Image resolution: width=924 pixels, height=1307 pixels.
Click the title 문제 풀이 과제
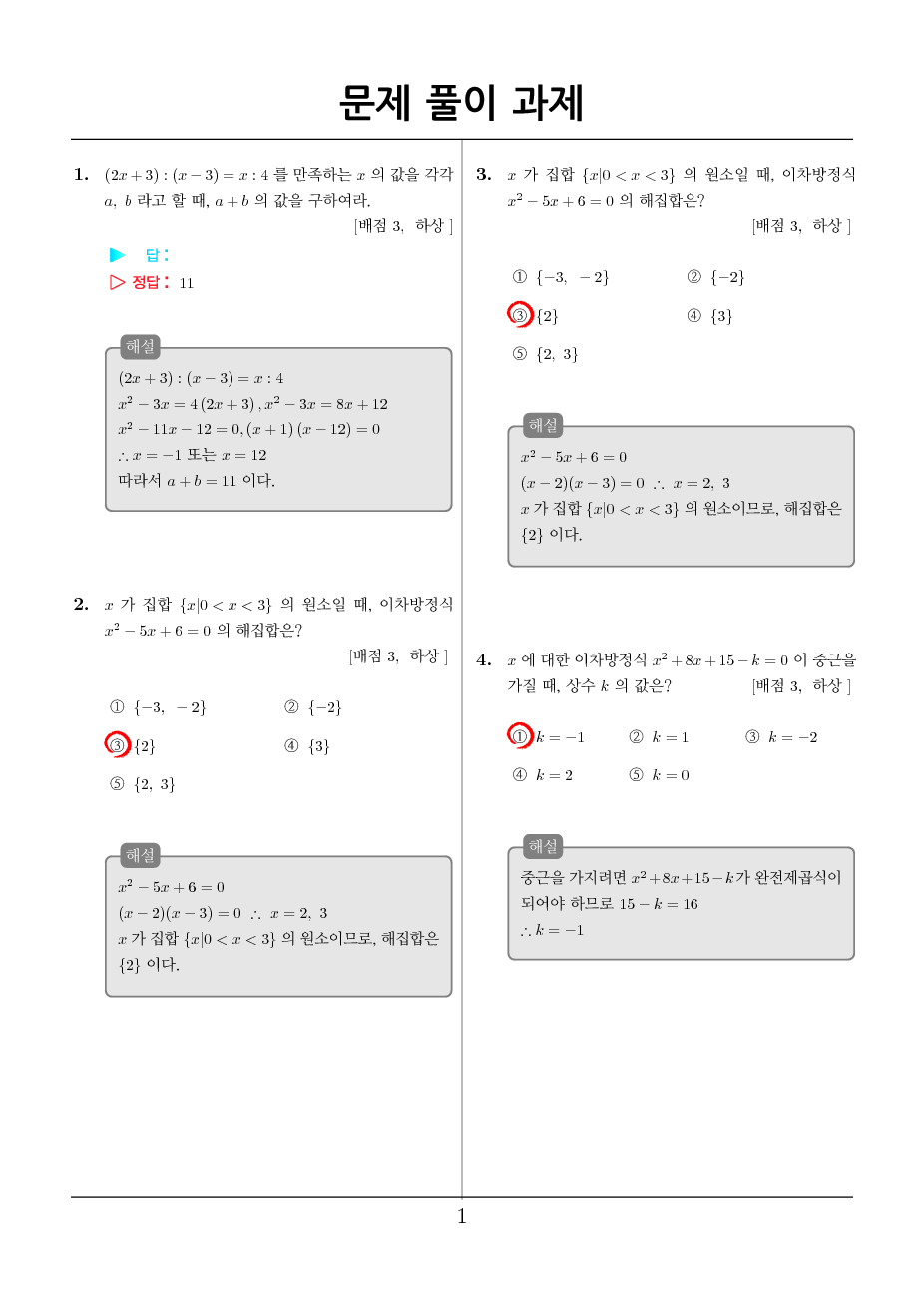[461, 103]
